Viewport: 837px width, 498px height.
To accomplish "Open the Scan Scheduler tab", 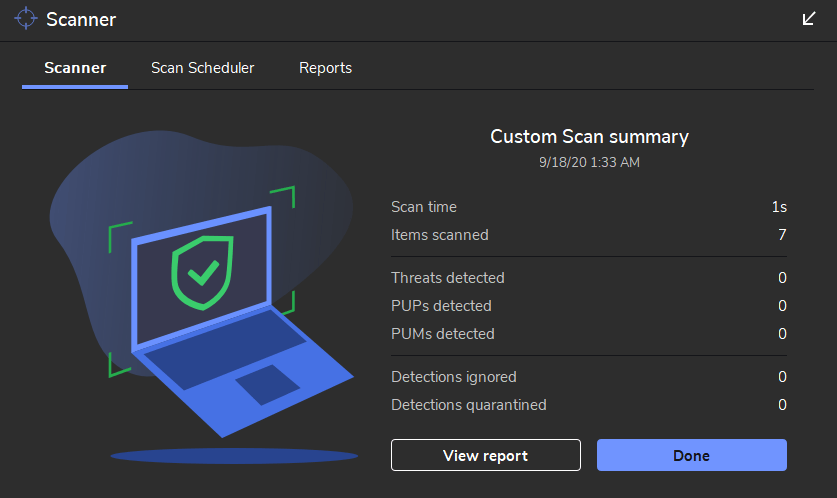I will click(x=202, y=68).
